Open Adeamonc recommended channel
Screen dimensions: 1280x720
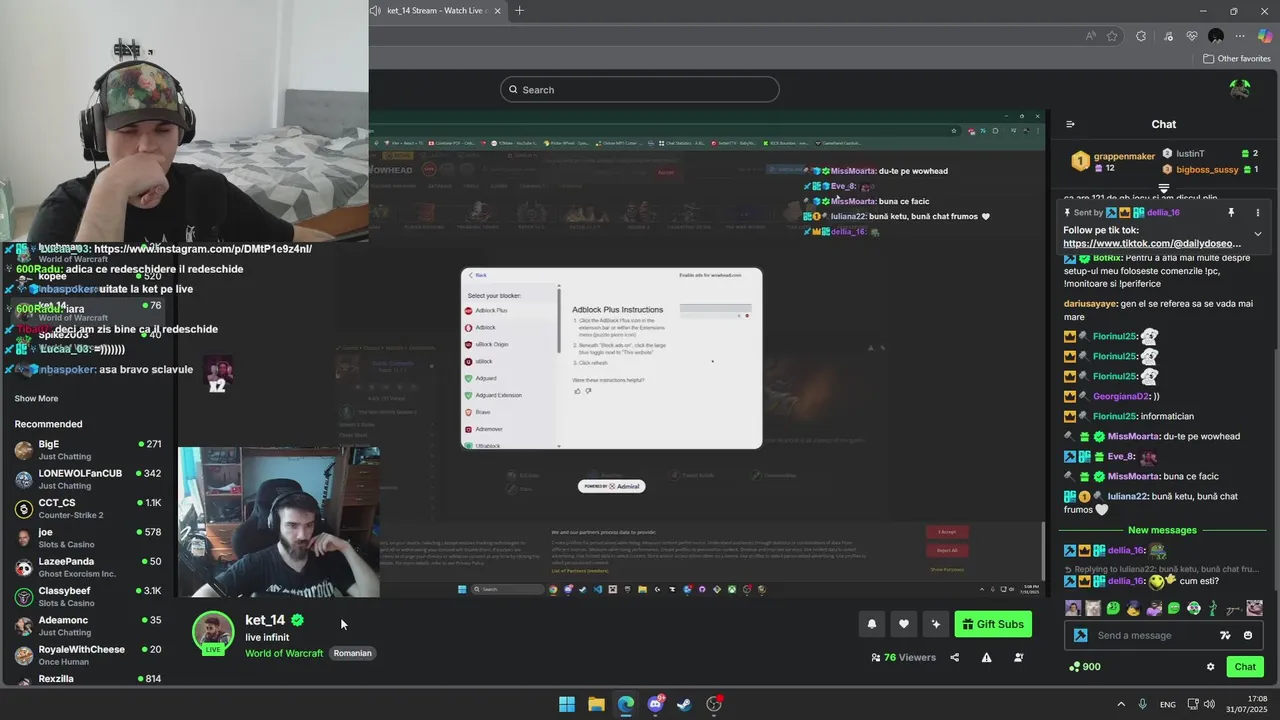tap(88, 626)
